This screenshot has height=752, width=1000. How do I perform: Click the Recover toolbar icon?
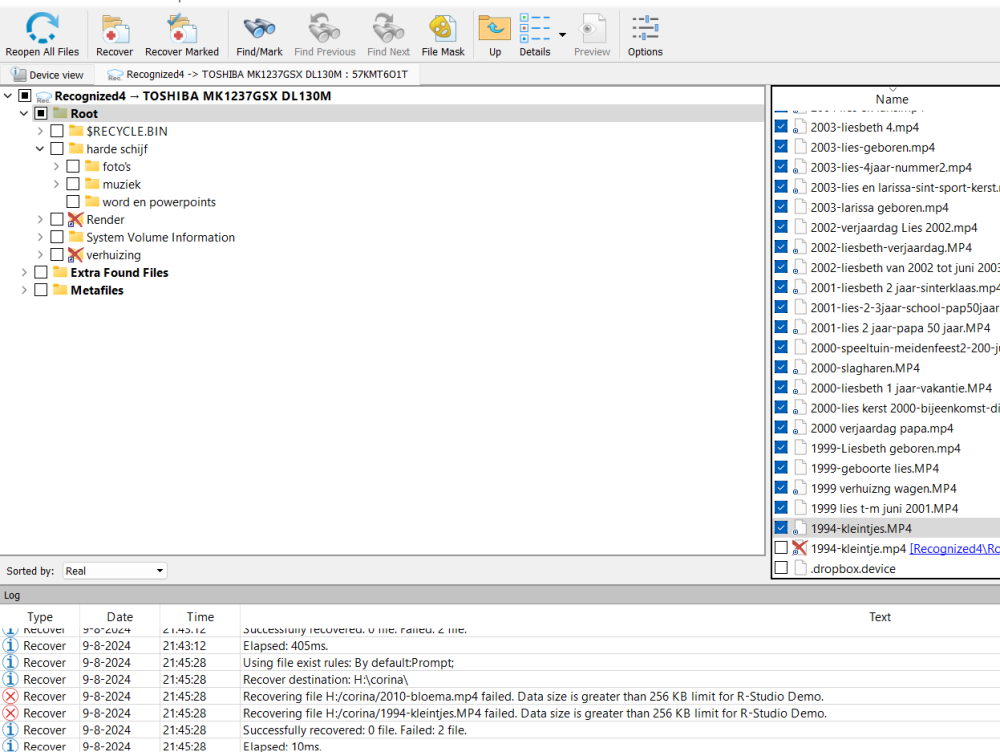pyautogui.click(x=114, y=28)
